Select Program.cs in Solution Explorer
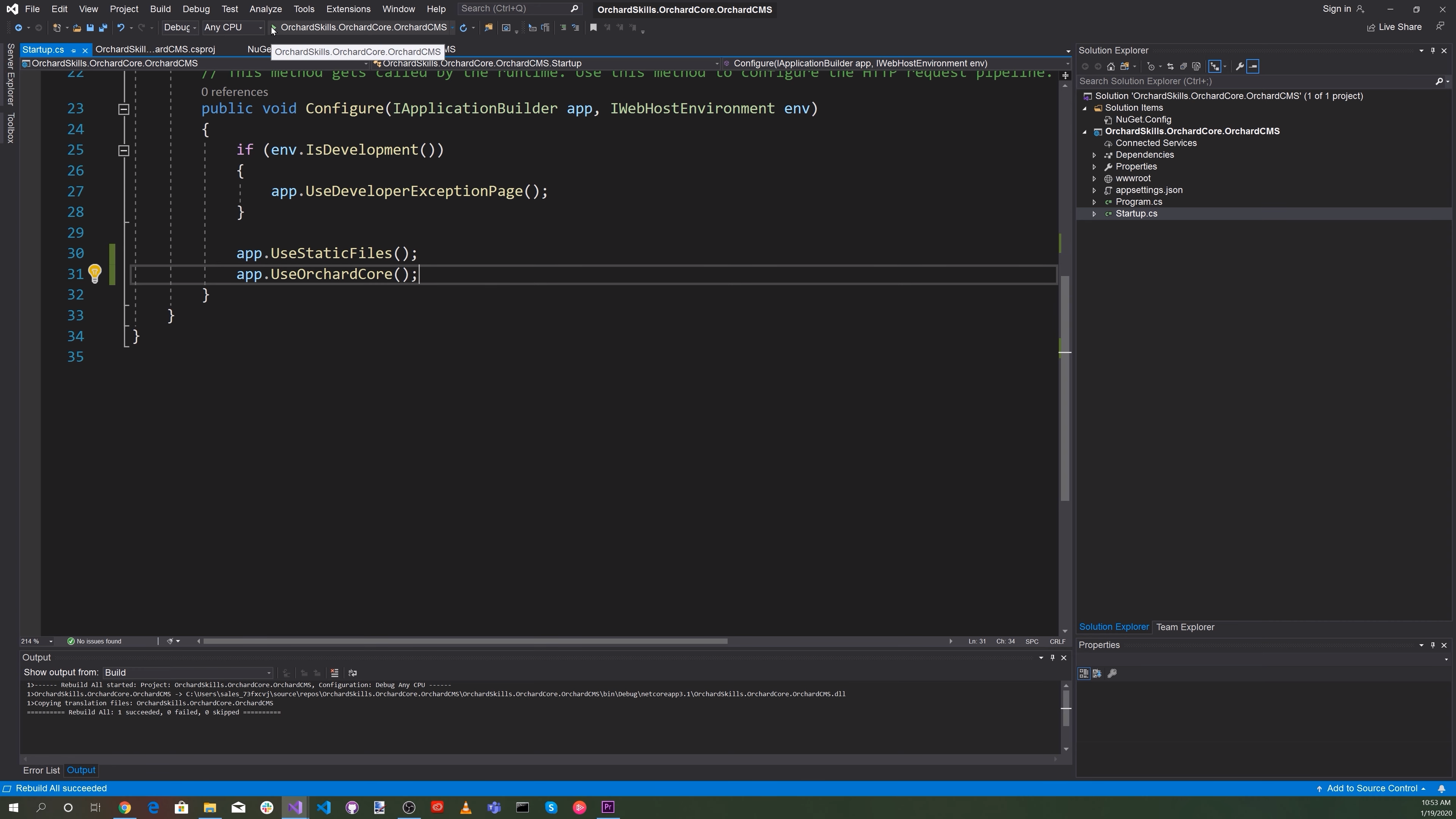Viewport: 1456px width, 819px height. [1138, 202]
